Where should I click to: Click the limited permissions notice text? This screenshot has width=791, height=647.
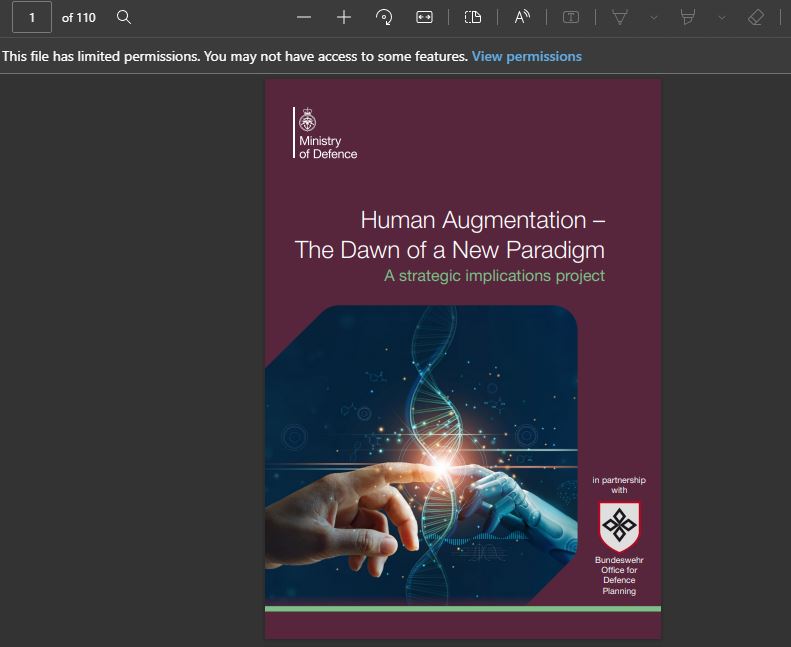click(235, 56)
